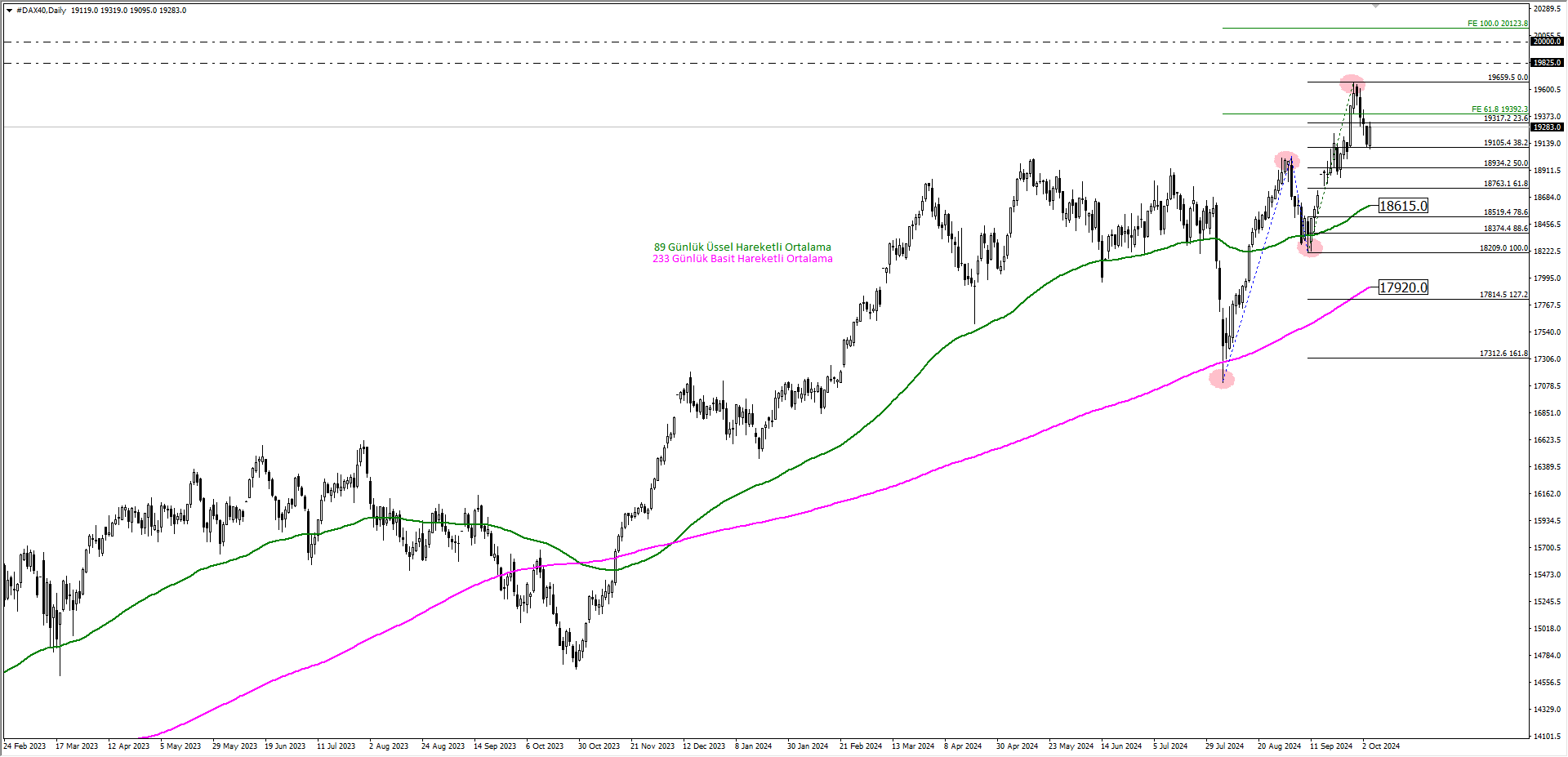Click the 17078.5 price scale value
Screen dimensions: 1568x757
[1548, 386]
